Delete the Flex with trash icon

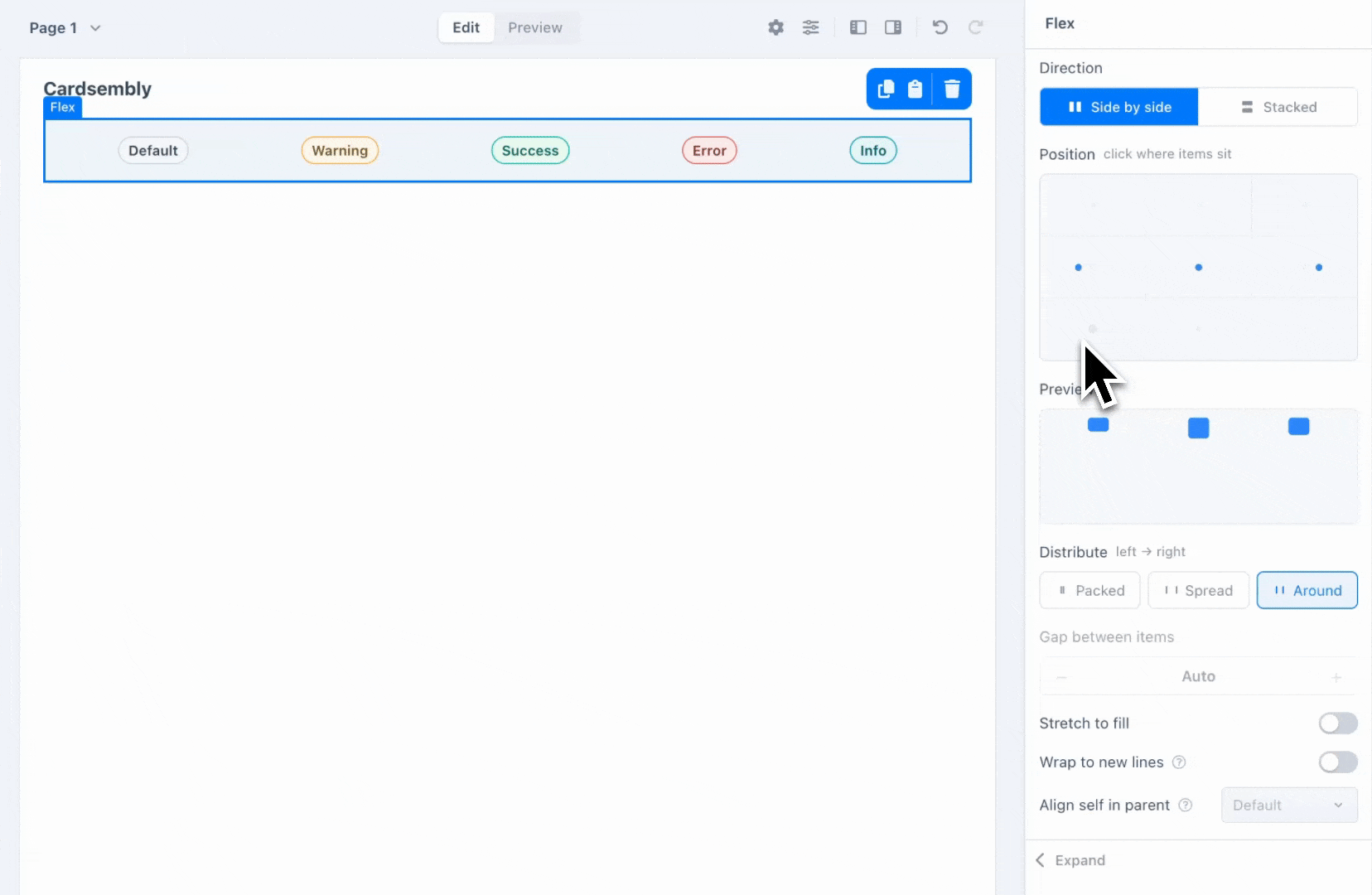pos(952,89)
